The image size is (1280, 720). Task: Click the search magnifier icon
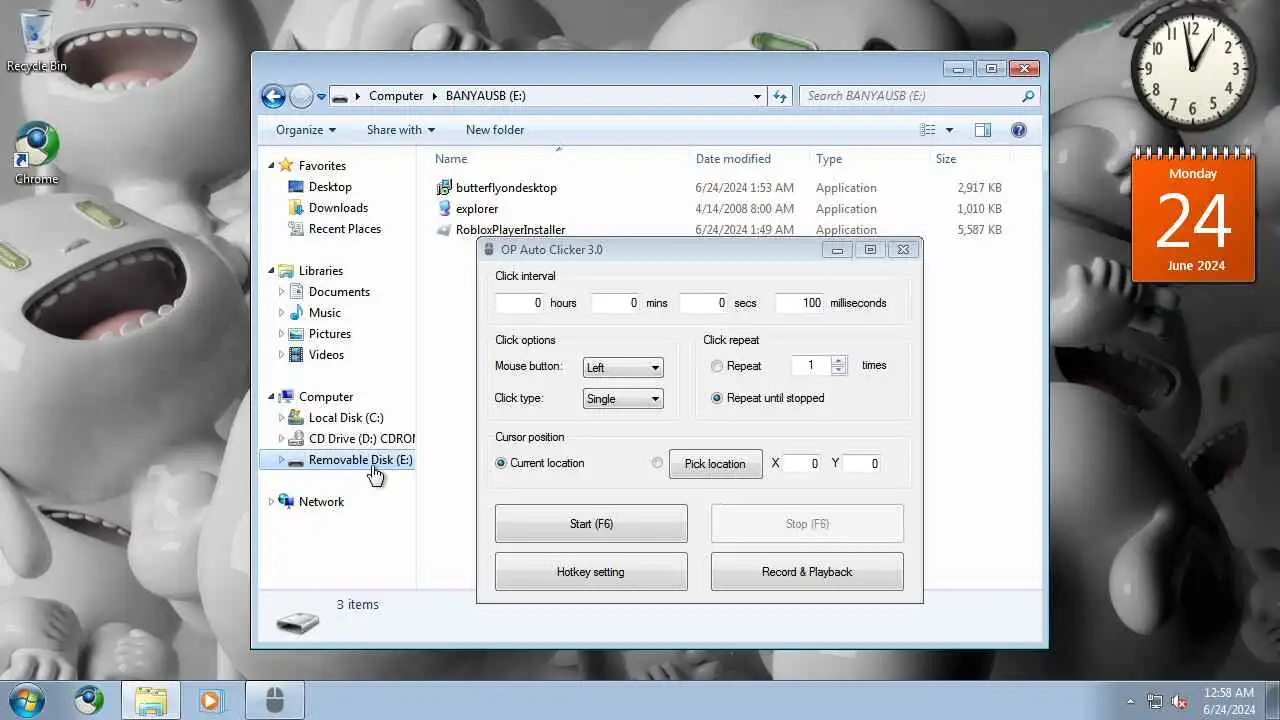1027,96
